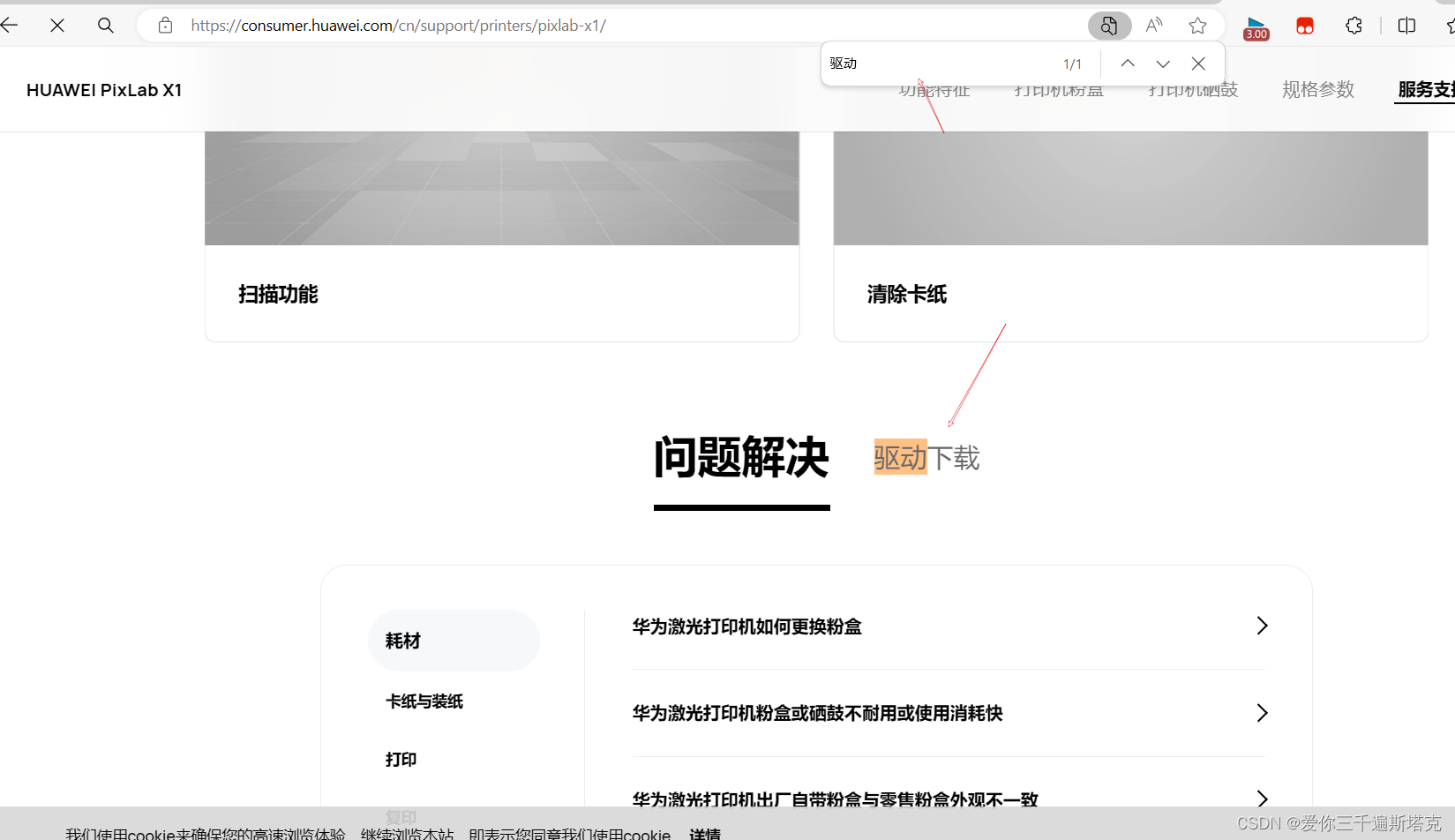Select the 耗材 category
Viewport: 1455px width, 840px height.
coord(454,641)
